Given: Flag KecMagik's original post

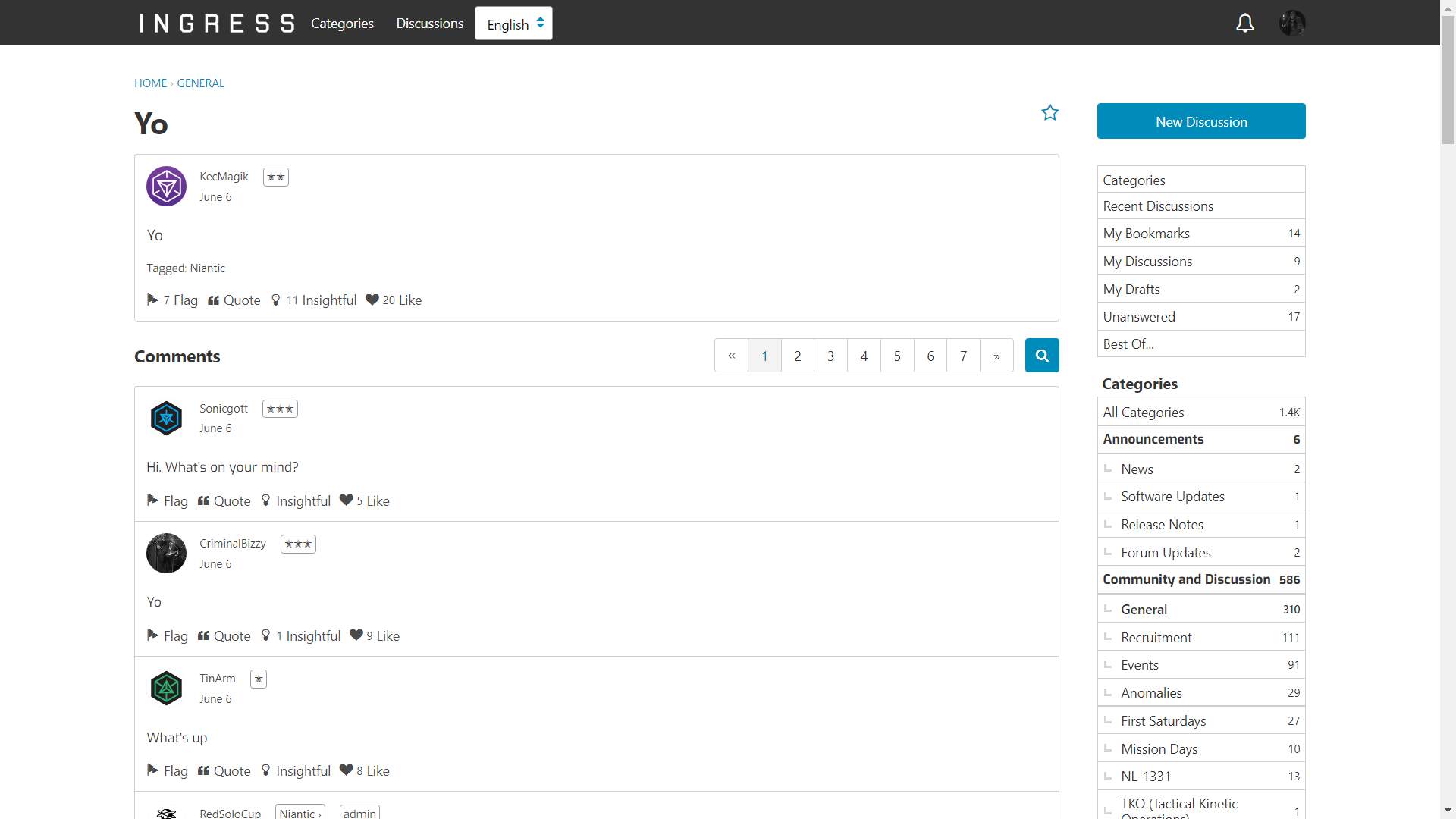Looking at the screenshot, I should click(x=173, y=300).
